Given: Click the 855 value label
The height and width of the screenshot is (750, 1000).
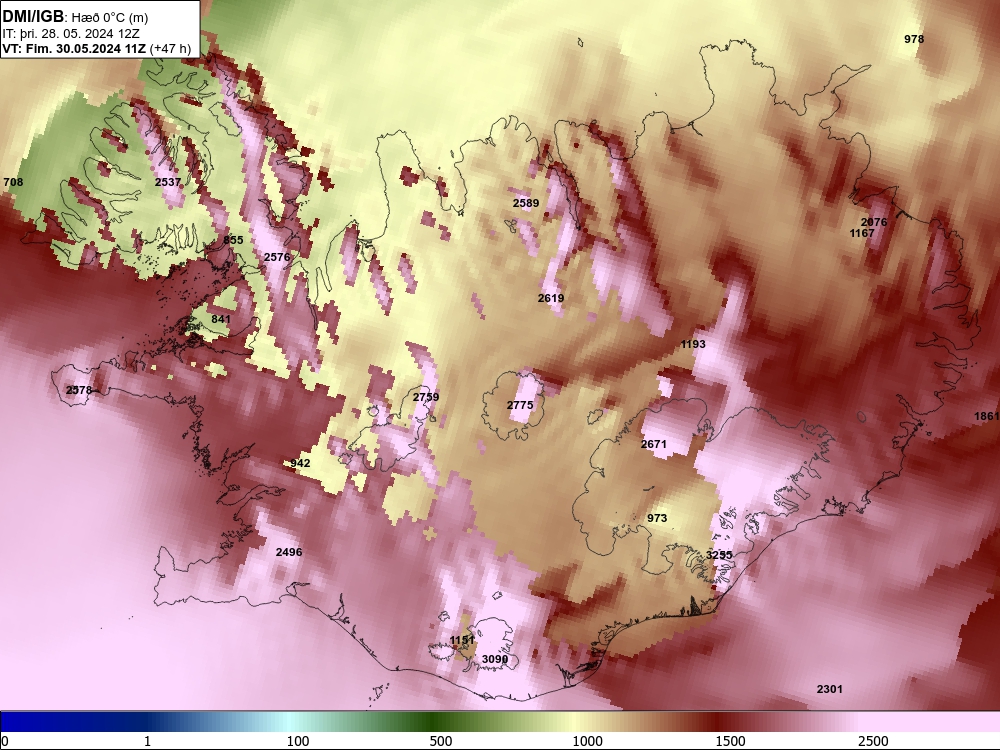Looking at the screenshot, I should pos(233,240).
